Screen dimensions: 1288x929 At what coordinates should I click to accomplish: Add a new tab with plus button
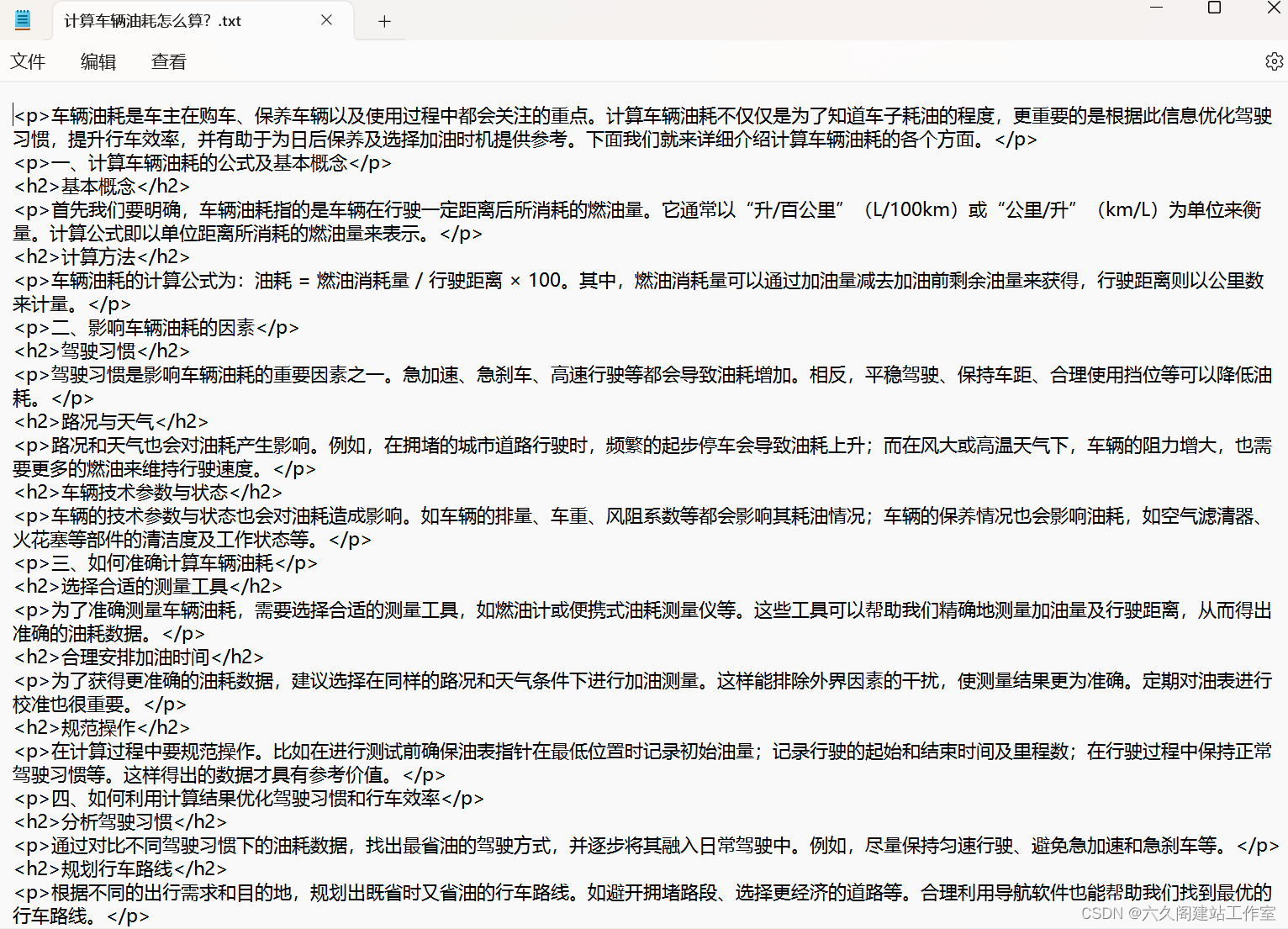(384, 21)
